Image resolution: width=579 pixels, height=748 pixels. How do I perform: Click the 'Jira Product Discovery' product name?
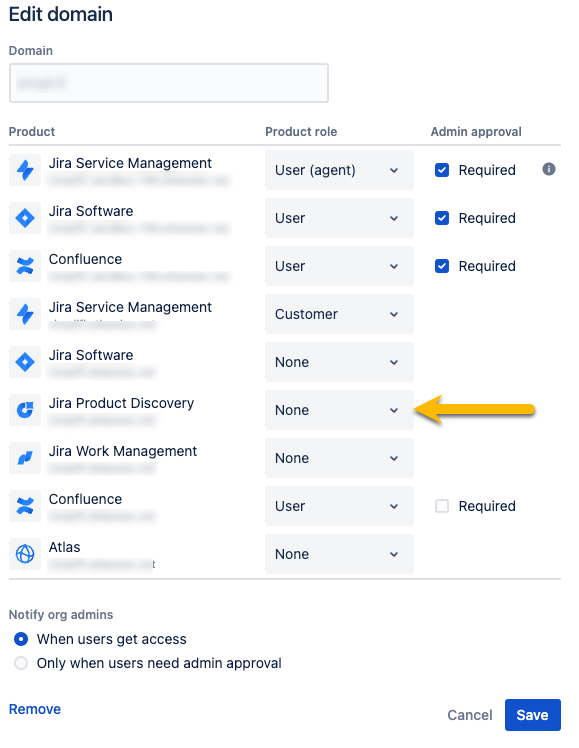click(x=121, y=403)
